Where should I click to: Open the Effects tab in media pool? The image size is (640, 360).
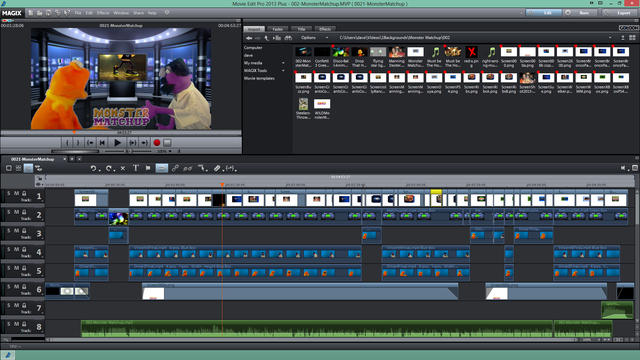325,29
